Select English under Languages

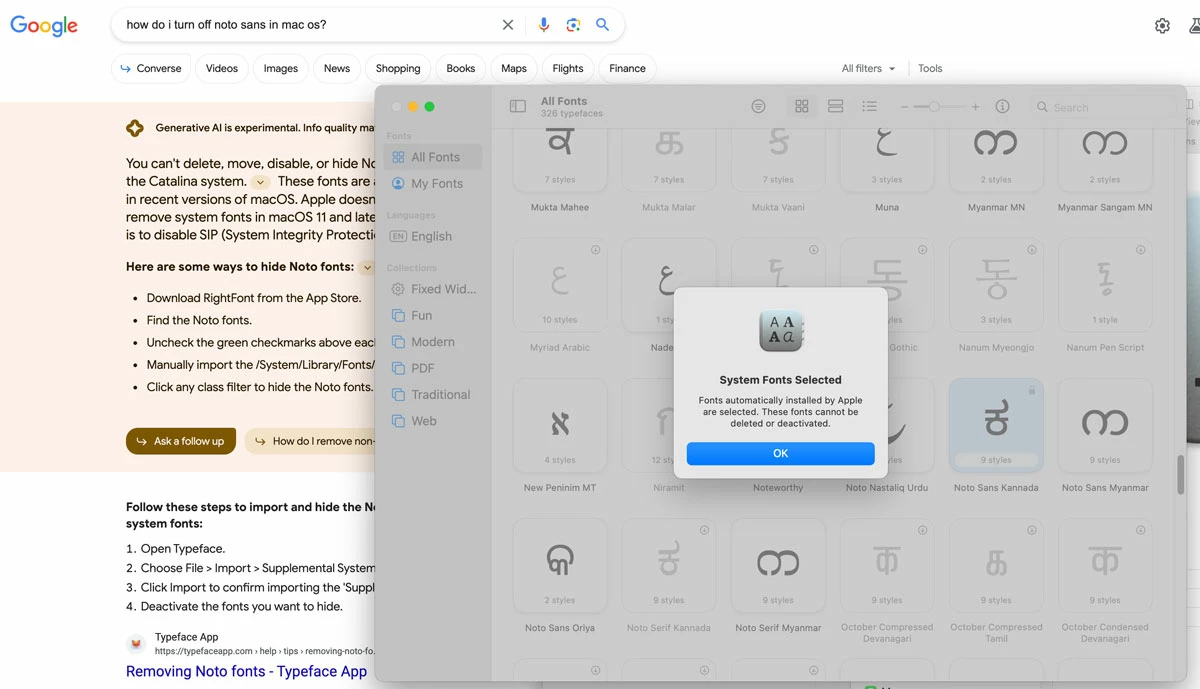pyautogui.click(x=433, y=236)
